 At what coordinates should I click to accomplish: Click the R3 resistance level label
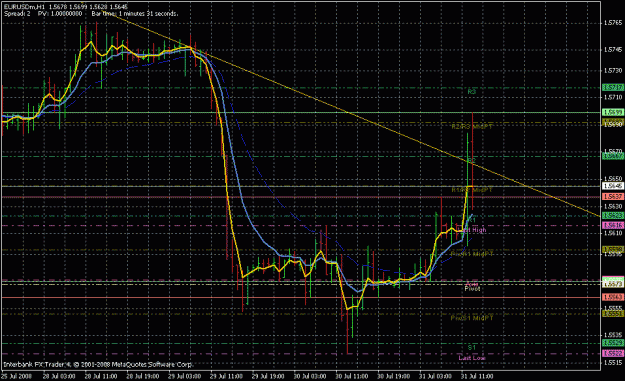(472, 92)
